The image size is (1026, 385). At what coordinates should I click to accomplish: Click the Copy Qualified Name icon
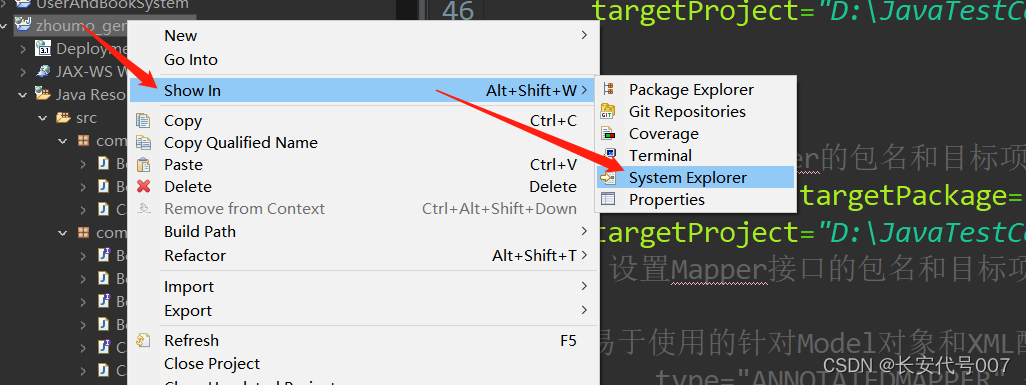pos(143,142)
